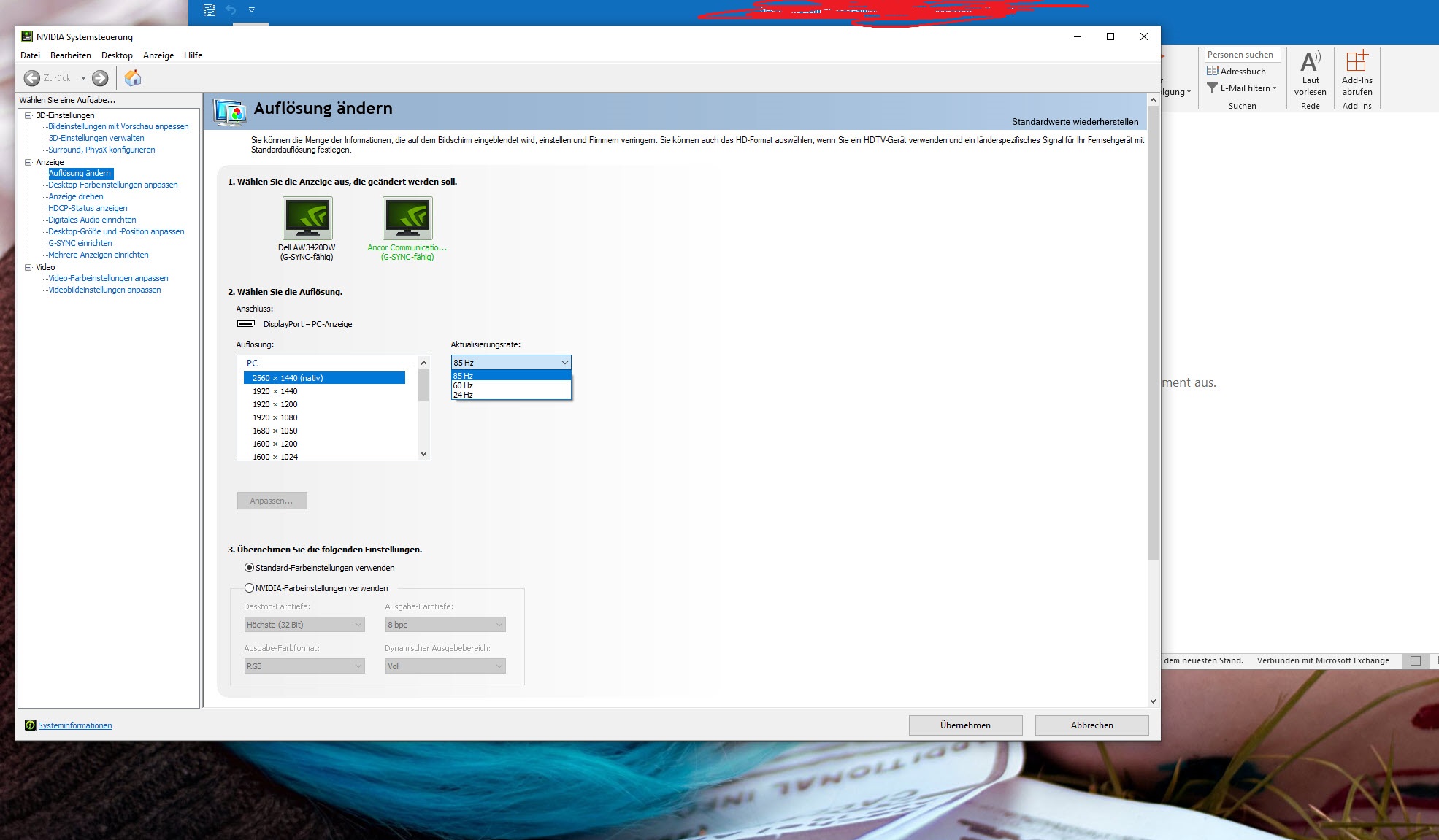Click the forward arrow navigation icon
Screen dimensions: 1439x840
click(x=101, y=78)
